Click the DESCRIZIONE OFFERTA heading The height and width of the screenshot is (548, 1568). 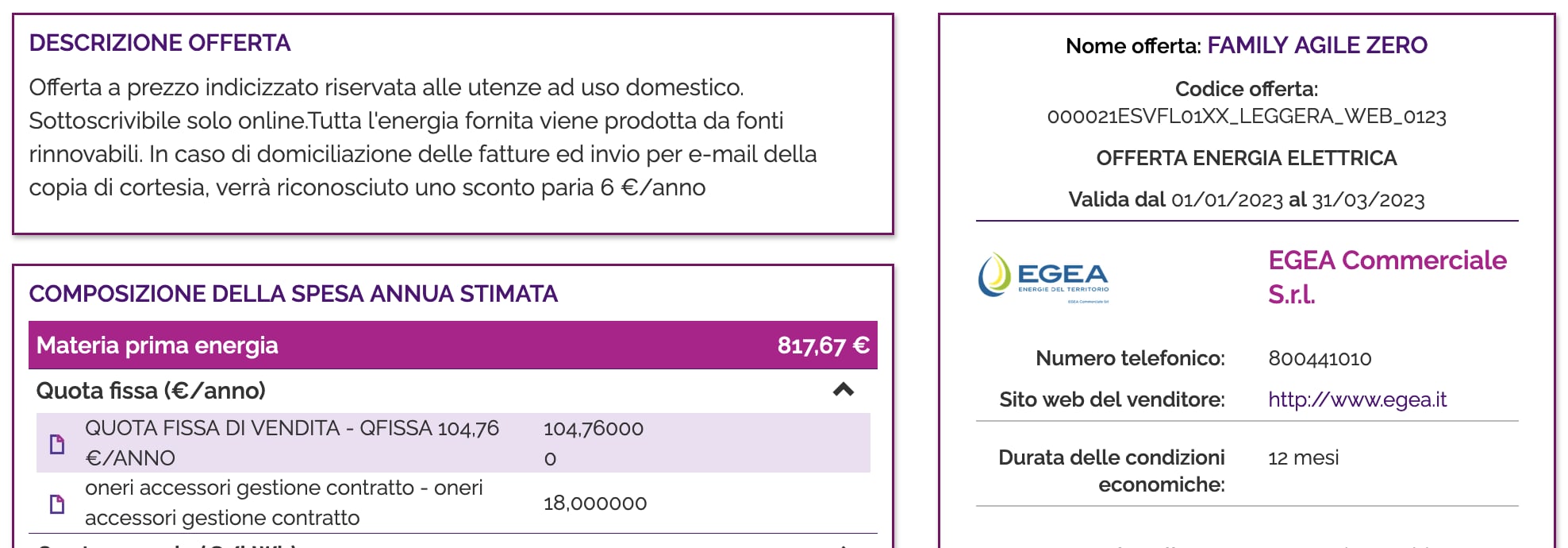click(159, 43)
